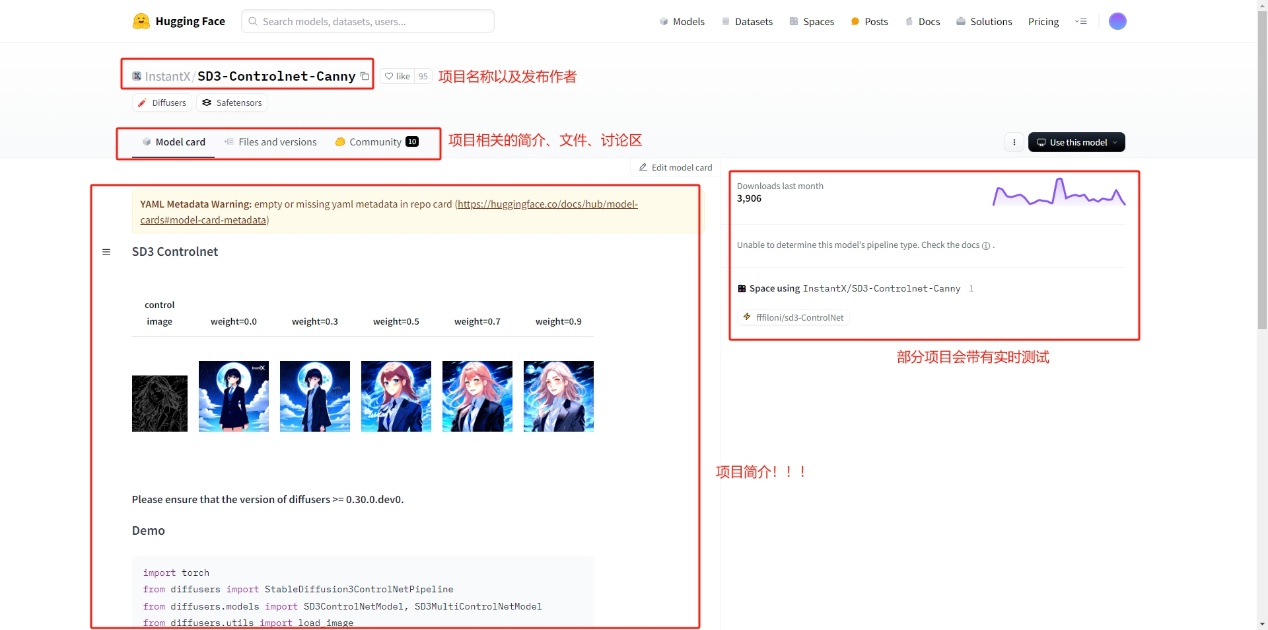
Task: Open the model-cards metadata docs link
Action: tap(547, 204)
